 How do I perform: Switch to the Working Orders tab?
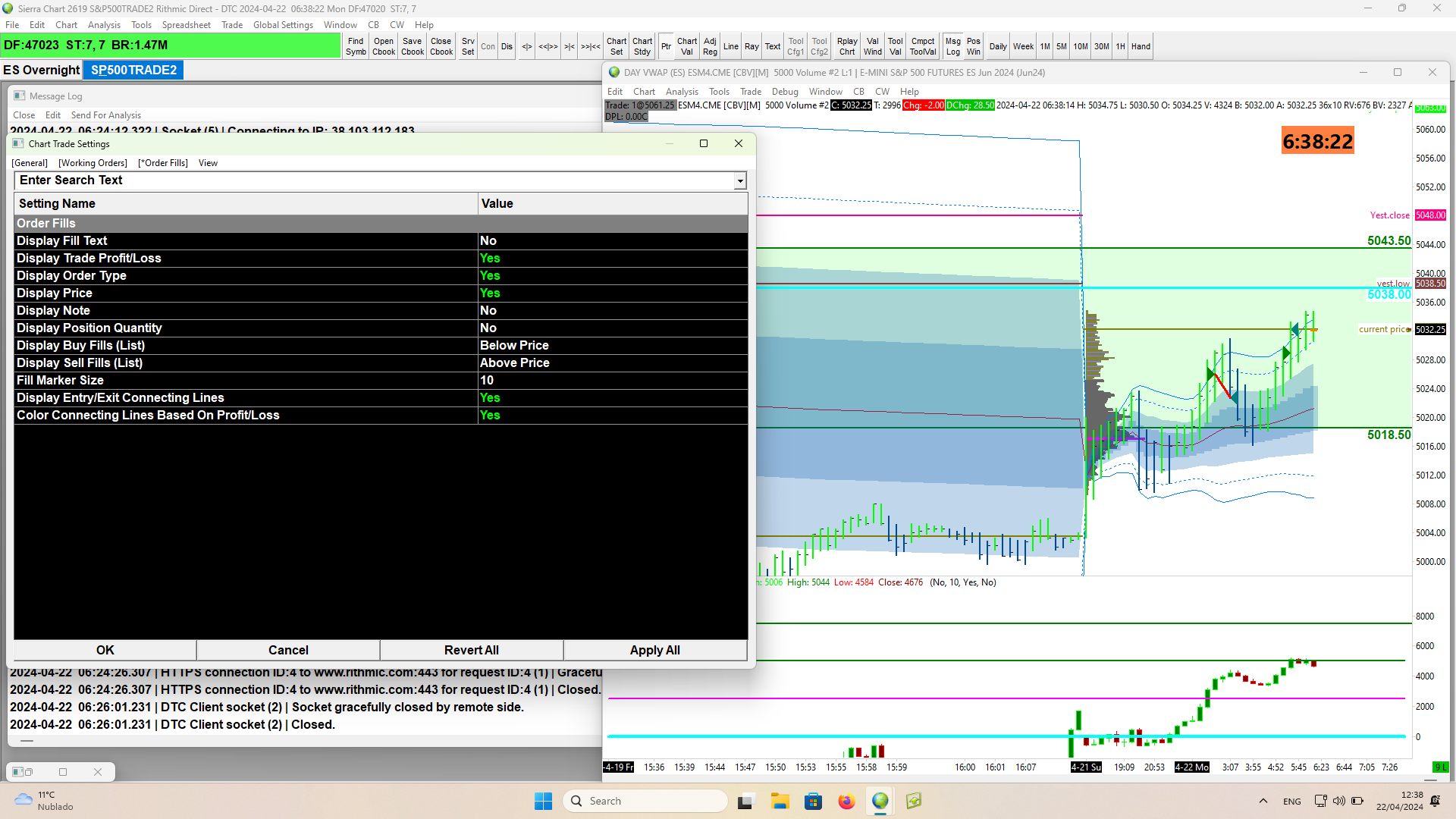[x=93, y=163]
